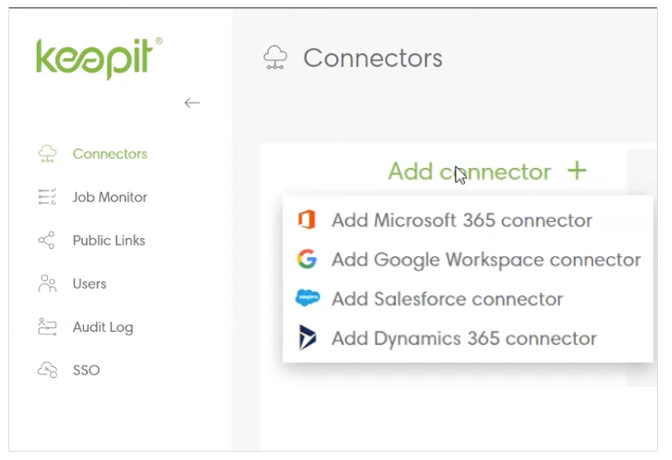Click the Connectors cloud icon in the sidebar
Image resolution: width=672 pixels, height=460 pixels.
47,154
